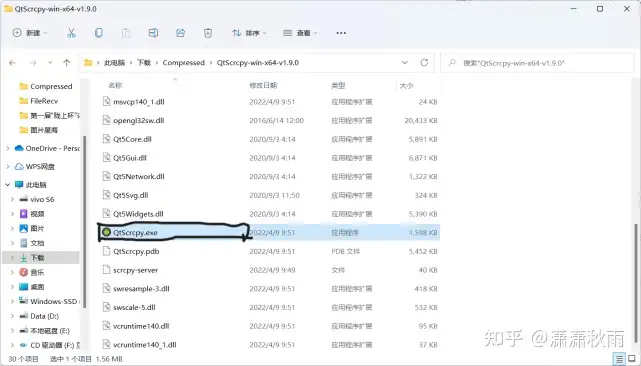Sort by 修改日期 column header
Screen dimensions: 641x366
click(263, 85)
